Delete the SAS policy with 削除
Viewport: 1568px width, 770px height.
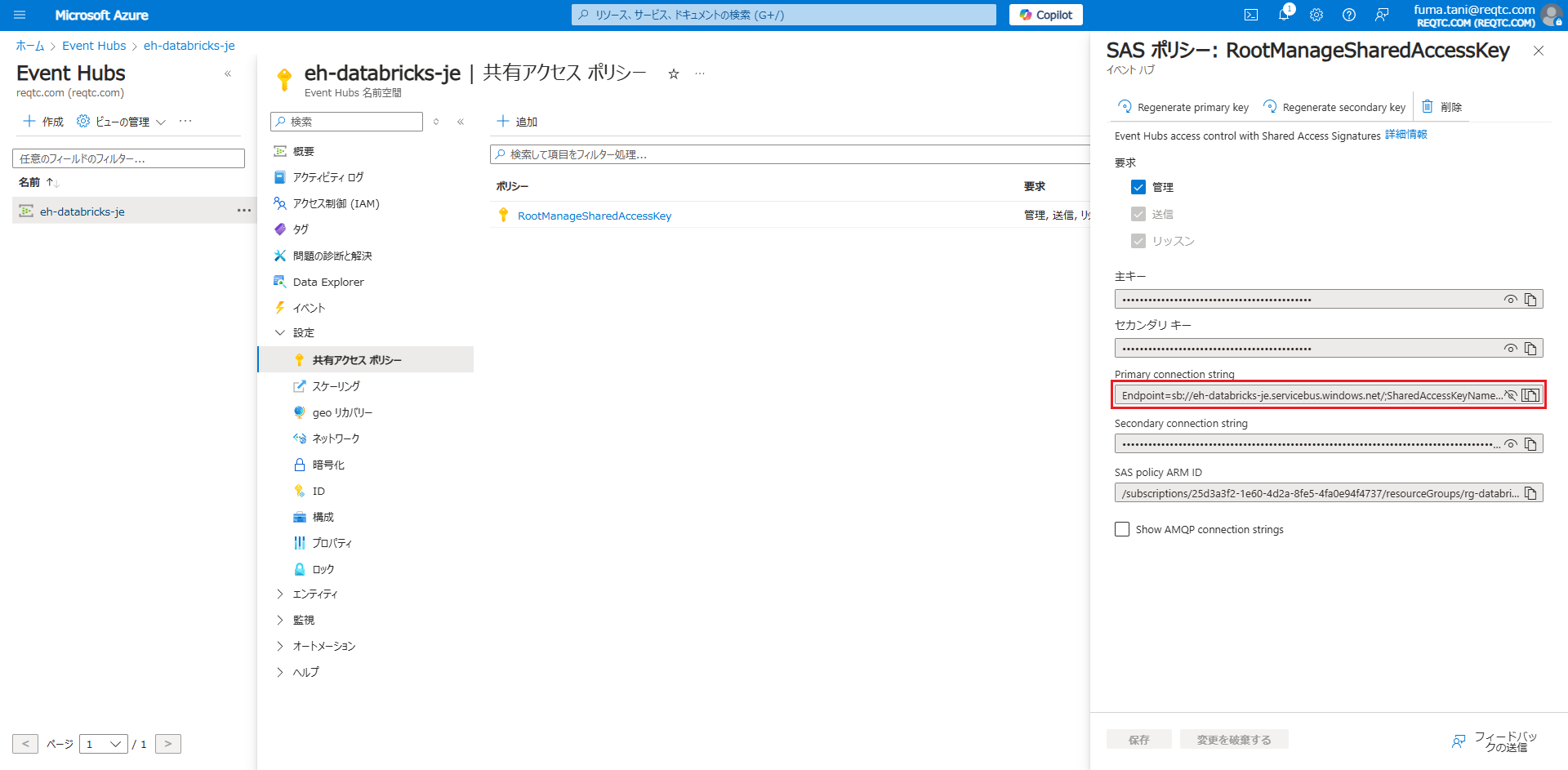point(1441,106)
